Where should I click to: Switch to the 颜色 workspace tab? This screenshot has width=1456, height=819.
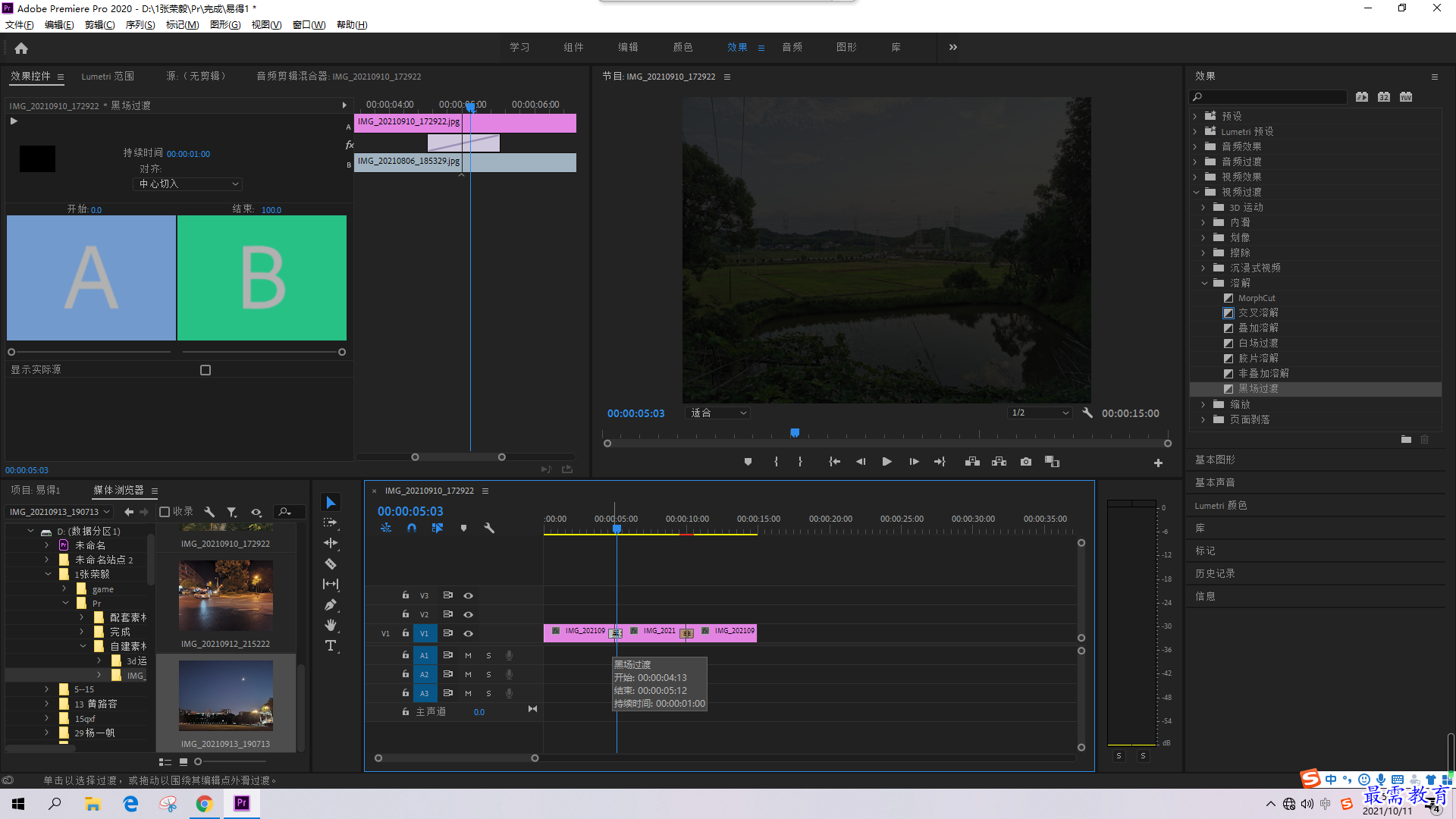point(682,47)
